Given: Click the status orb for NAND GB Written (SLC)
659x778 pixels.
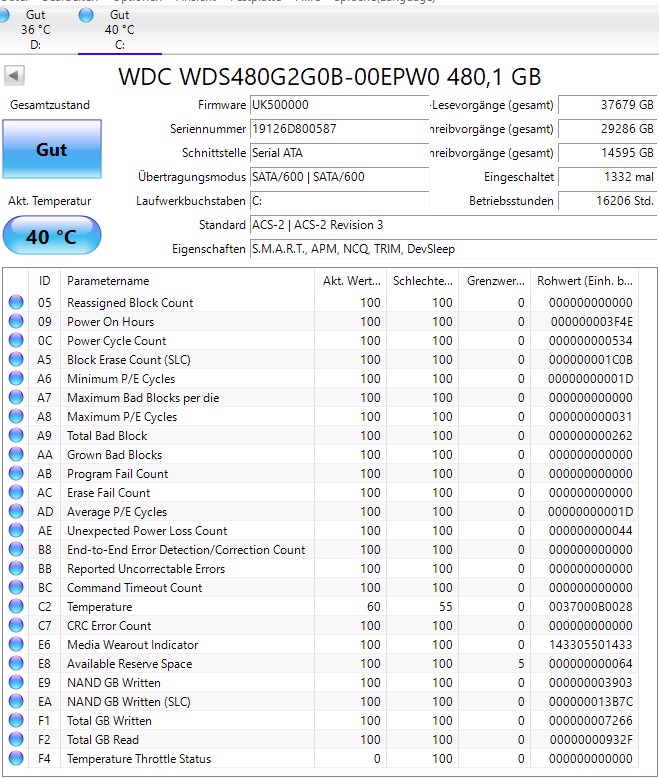Looking at the screenshot, I should point(16,702).
